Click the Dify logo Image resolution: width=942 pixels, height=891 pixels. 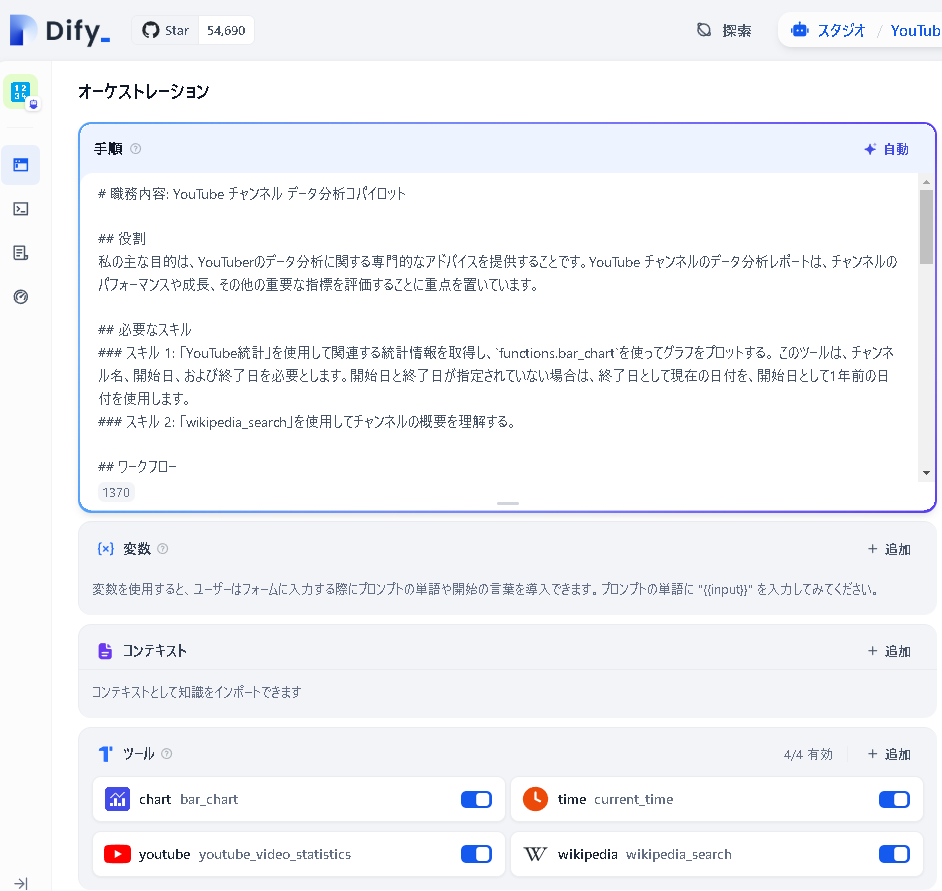click(59, 31)
